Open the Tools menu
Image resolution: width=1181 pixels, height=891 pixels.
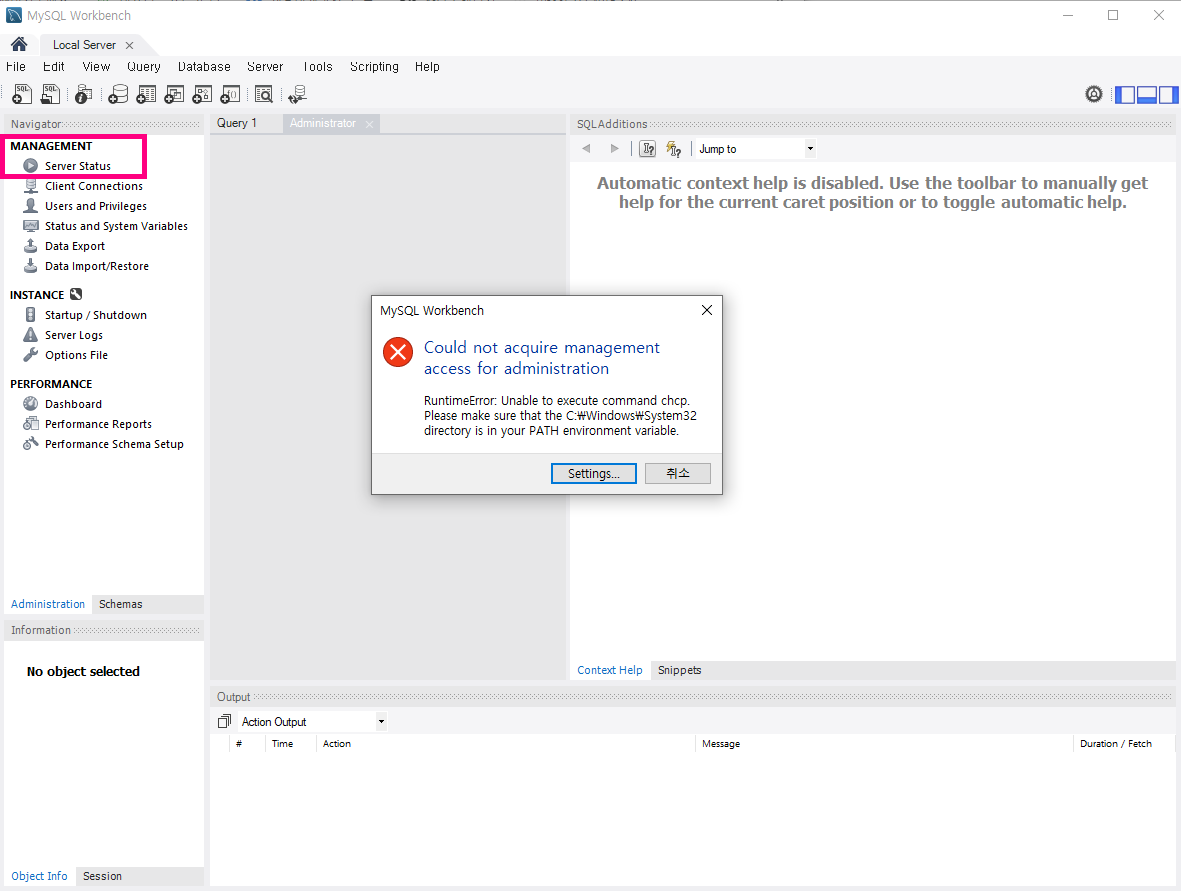pyautogui.click(x=318, y=66)
